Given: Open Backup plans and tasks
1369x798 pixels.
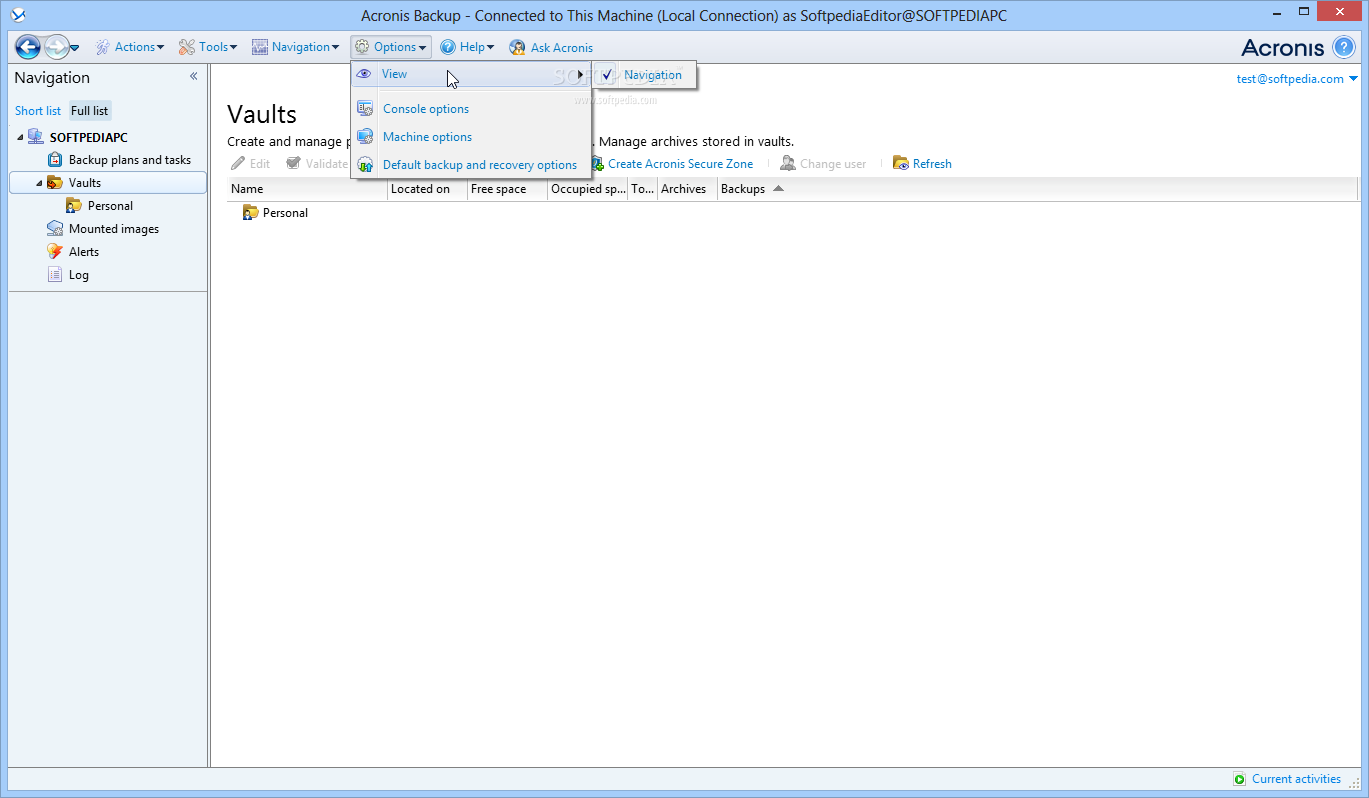Looking at the screenshot, I should pyautogui.click(x=130, y=160).
